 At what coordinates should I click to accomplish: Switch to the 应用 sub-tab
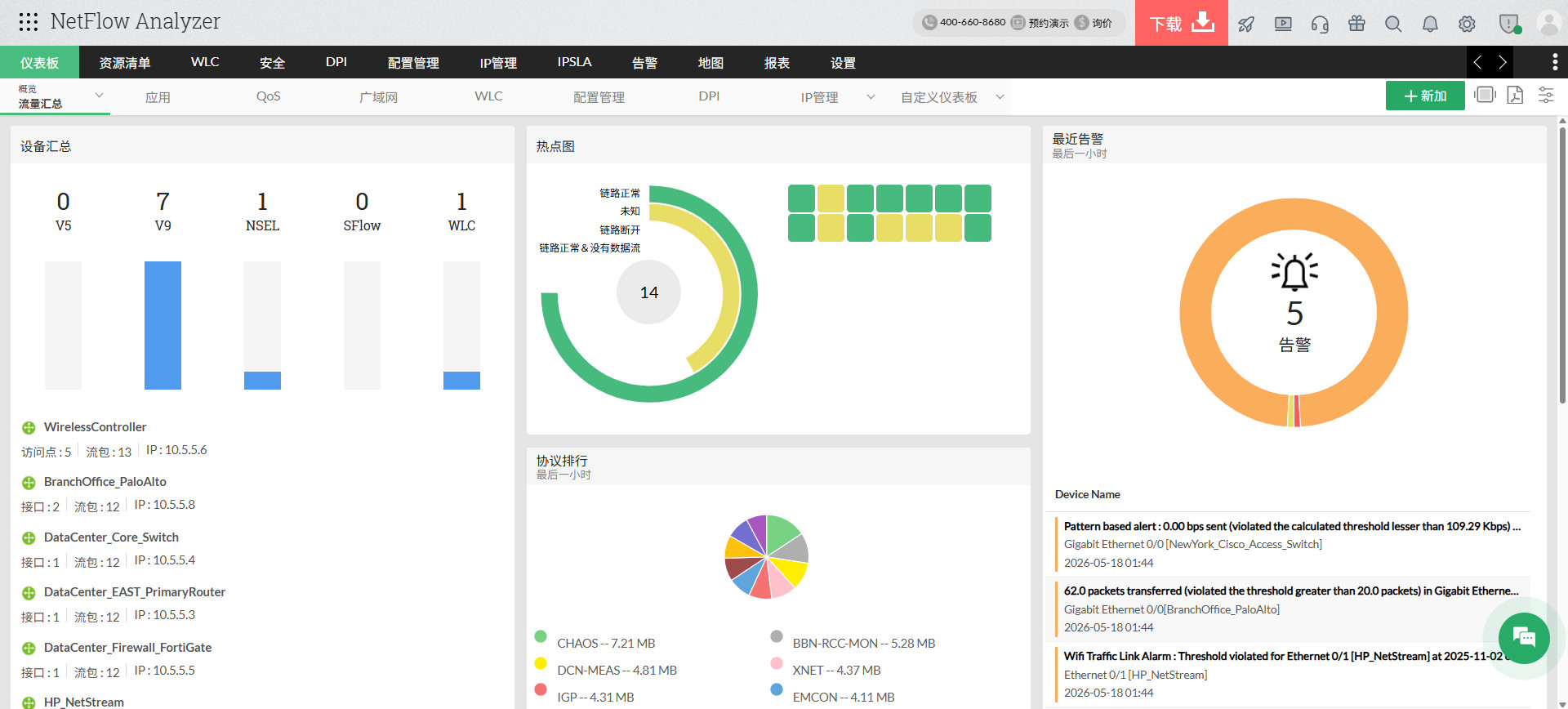coord(158,97)
